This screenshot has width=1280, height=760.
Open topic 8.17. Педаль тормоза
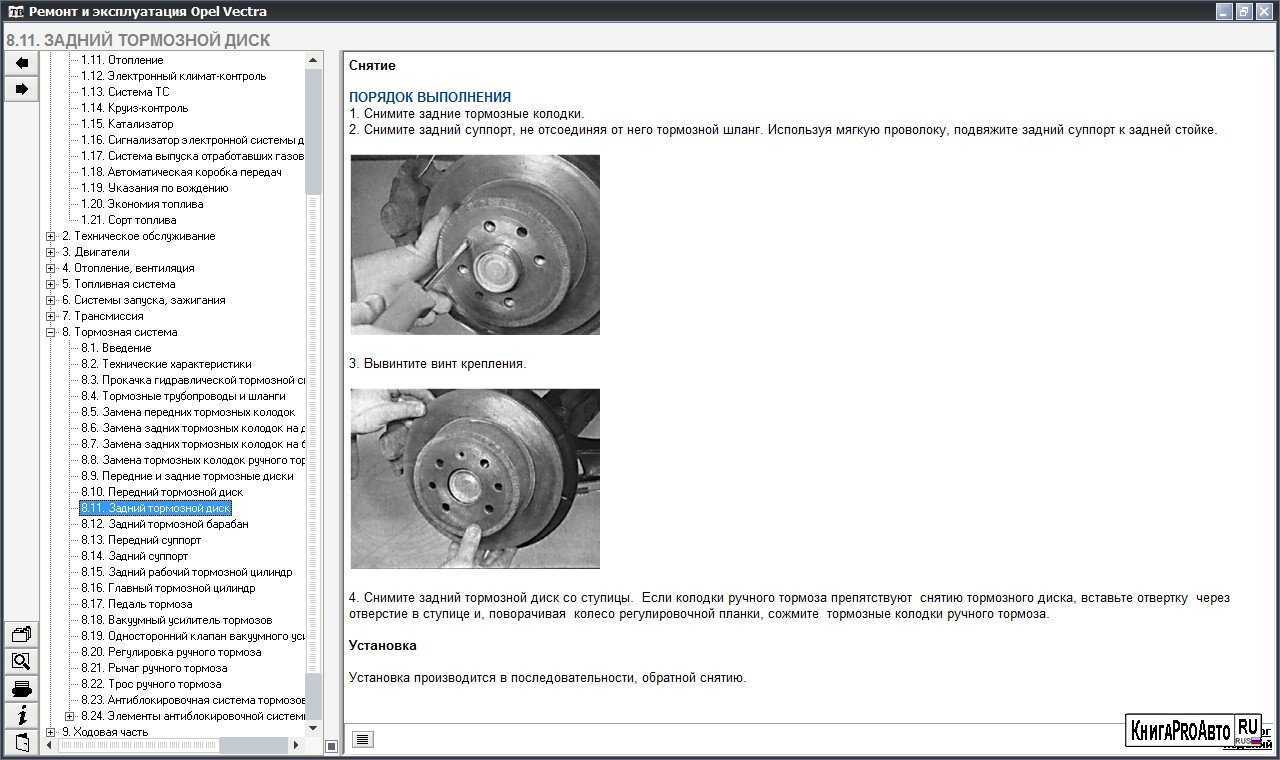click(137, 604)
